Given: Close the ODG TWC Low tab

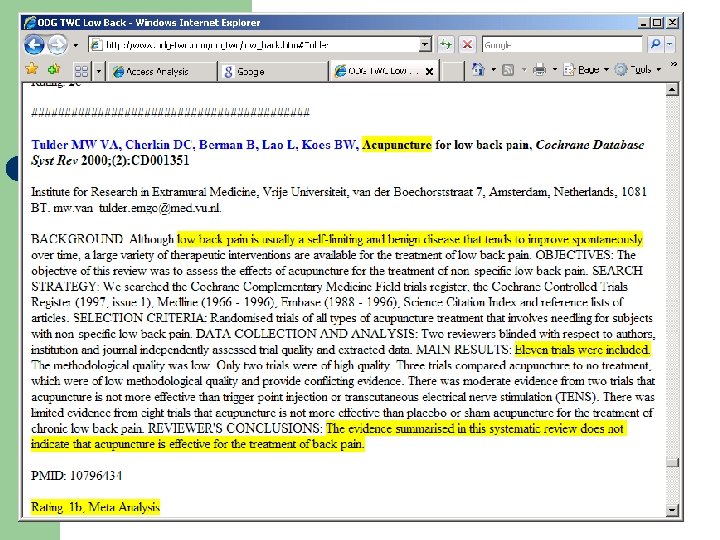Looking at the screenshot, I should (x=429, y=71).
